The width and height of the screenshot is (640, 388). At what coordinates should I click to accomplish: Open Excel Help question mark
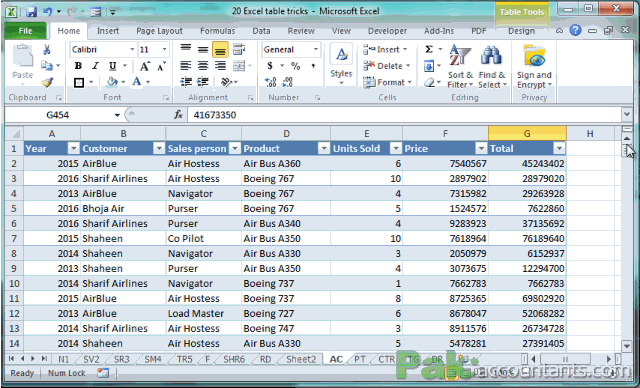(576, 30)
